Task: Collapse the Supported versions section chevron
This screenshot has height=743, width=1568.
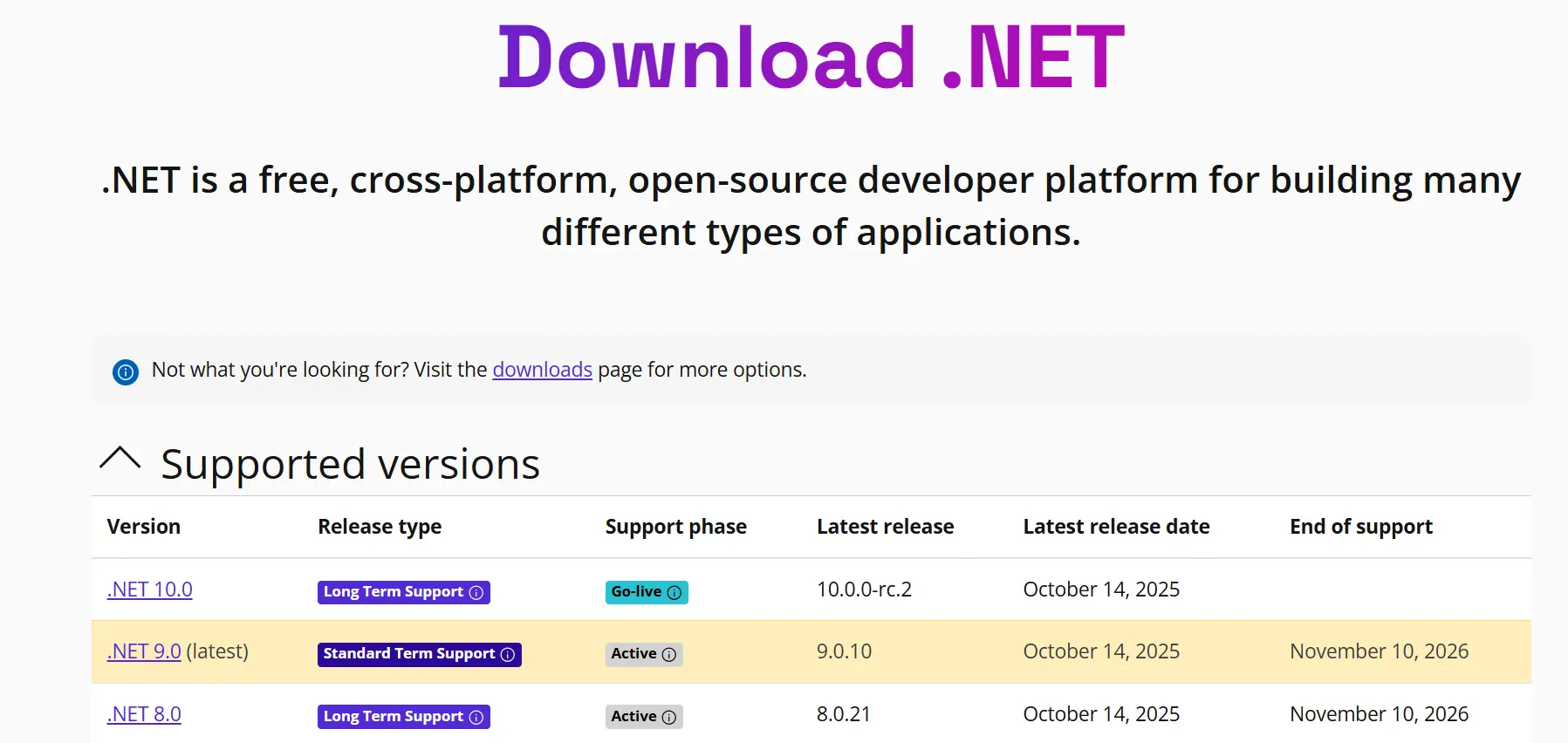Action: 120,459
